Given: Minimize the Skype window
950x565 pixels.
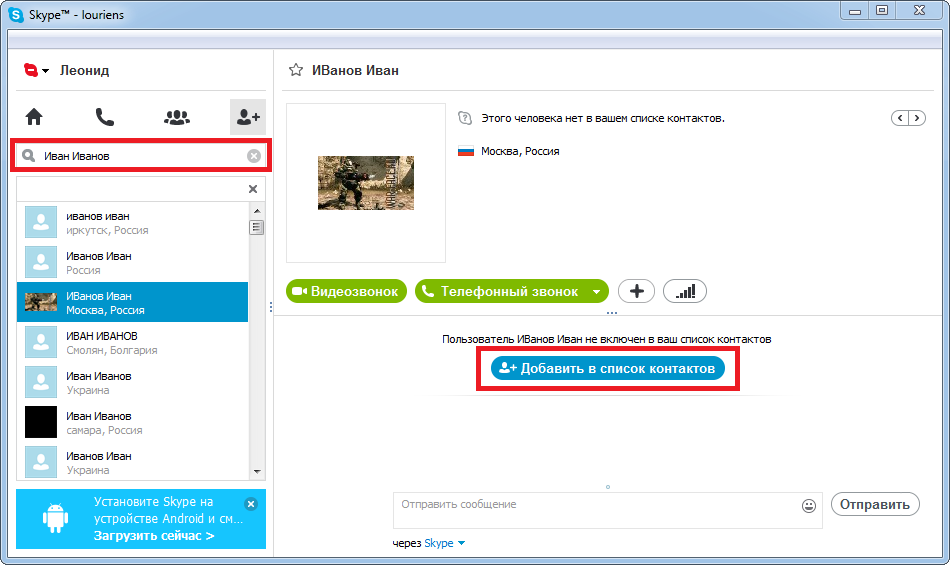Looking at the screenshot, I should (855, 11).
